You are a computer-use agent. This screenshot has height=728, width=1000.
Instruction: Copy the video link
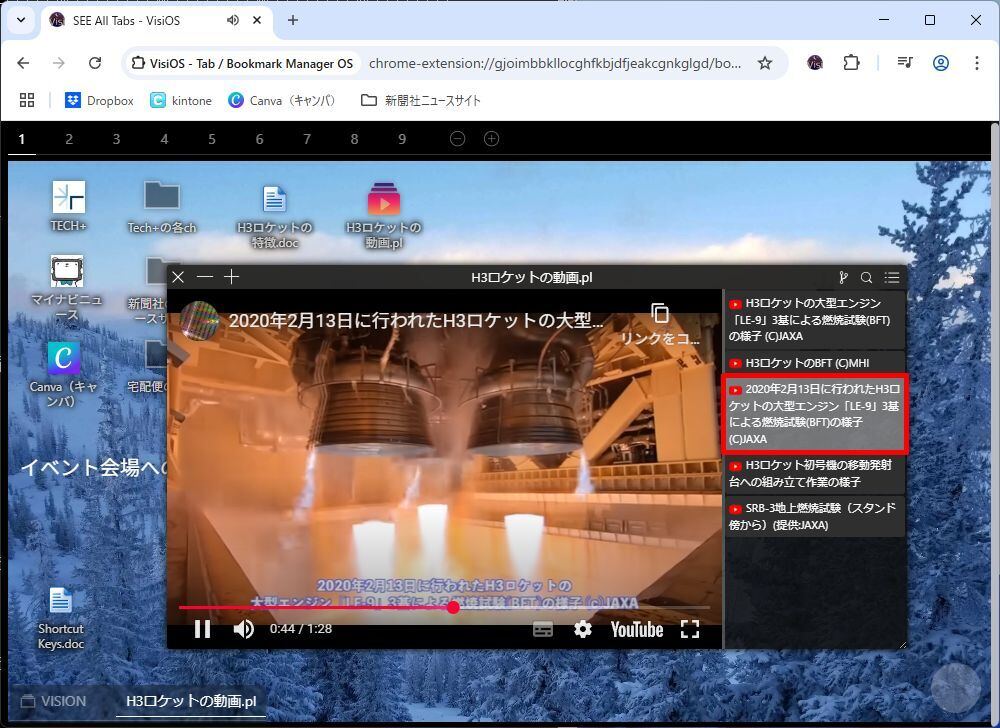point(660,324)
